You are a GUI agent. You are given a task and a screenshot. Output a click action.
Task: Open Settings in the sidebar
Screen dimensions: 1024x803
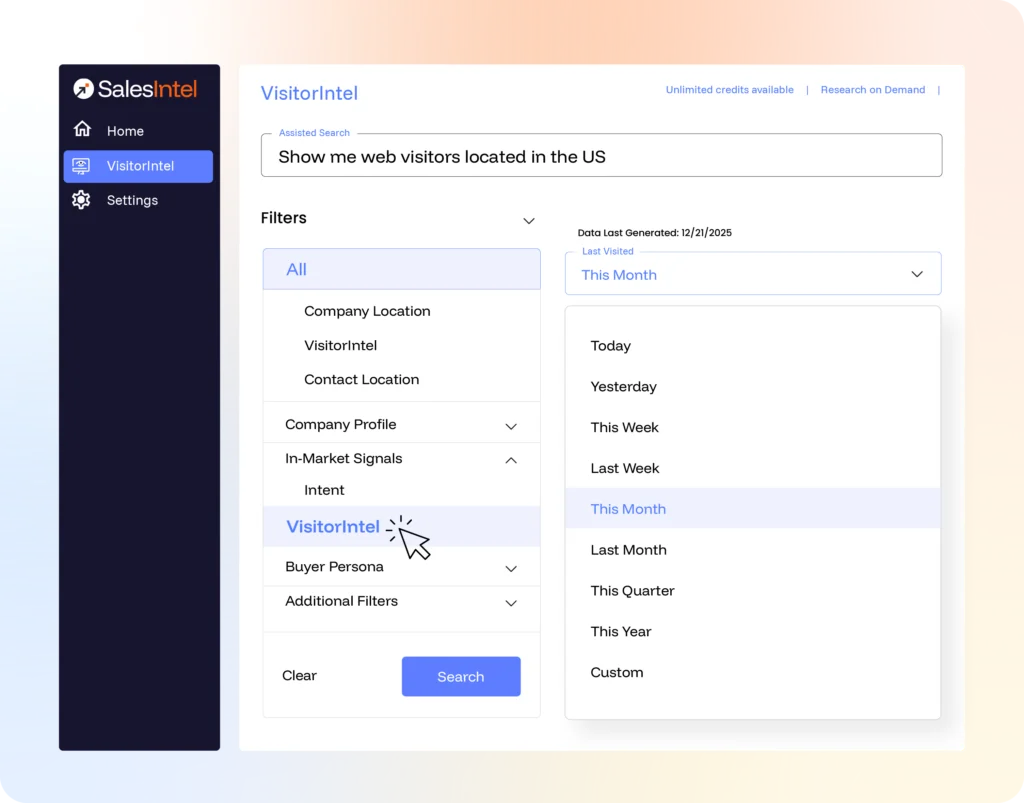pos(132,200)
